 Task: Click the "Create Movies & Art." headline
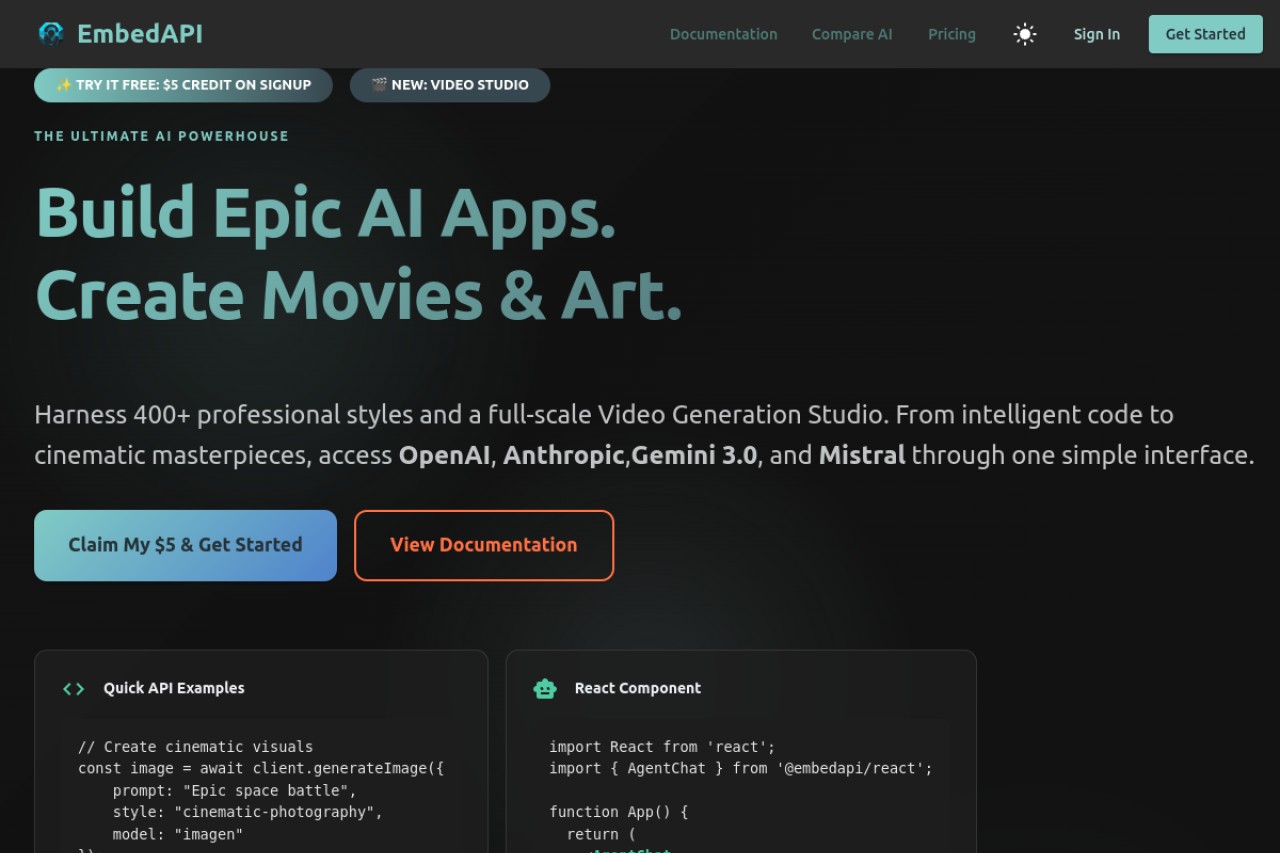tap(358, 295)
